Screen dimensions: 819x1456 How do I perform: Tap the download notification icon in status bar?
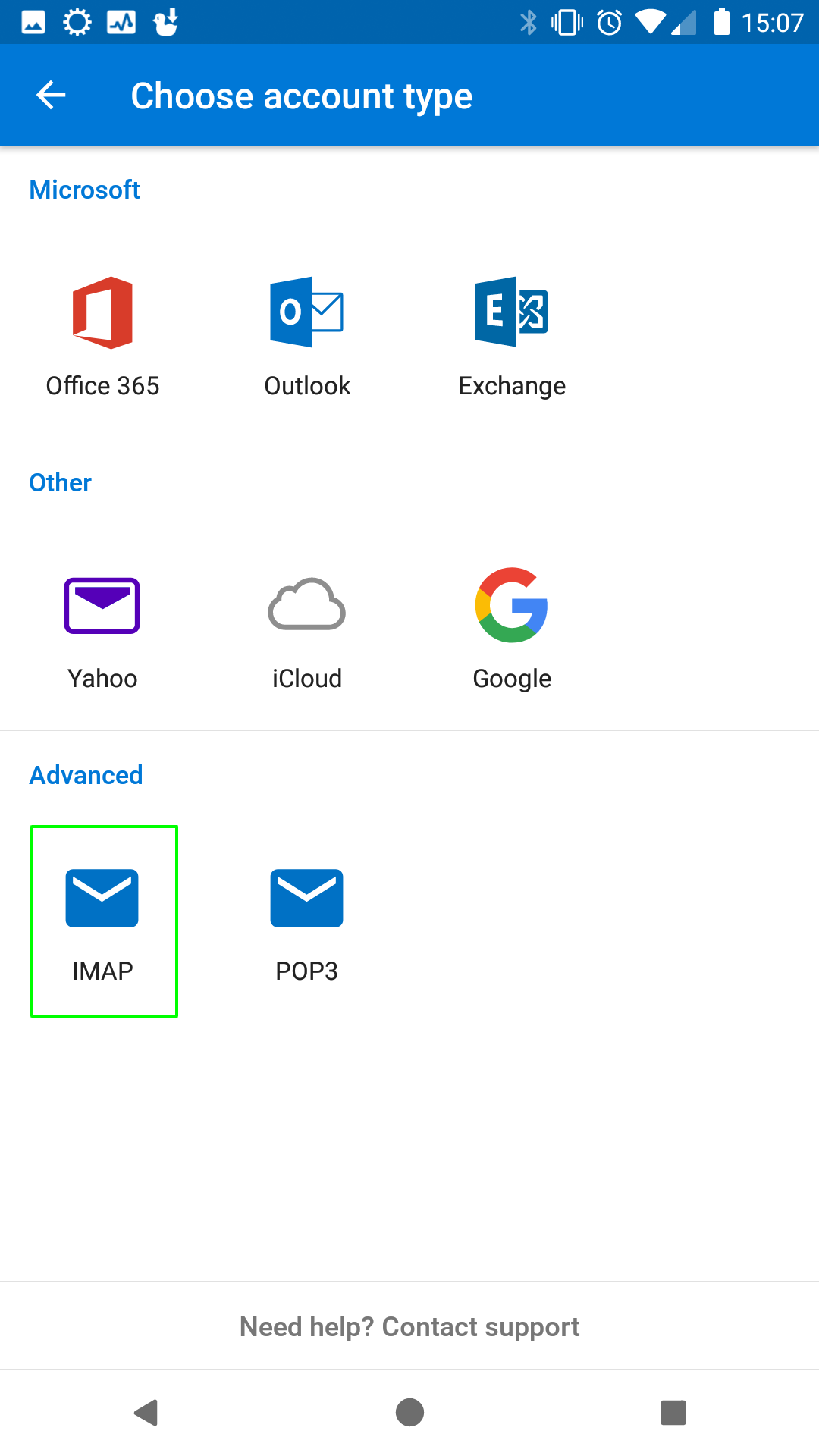(x=166, y=22)
